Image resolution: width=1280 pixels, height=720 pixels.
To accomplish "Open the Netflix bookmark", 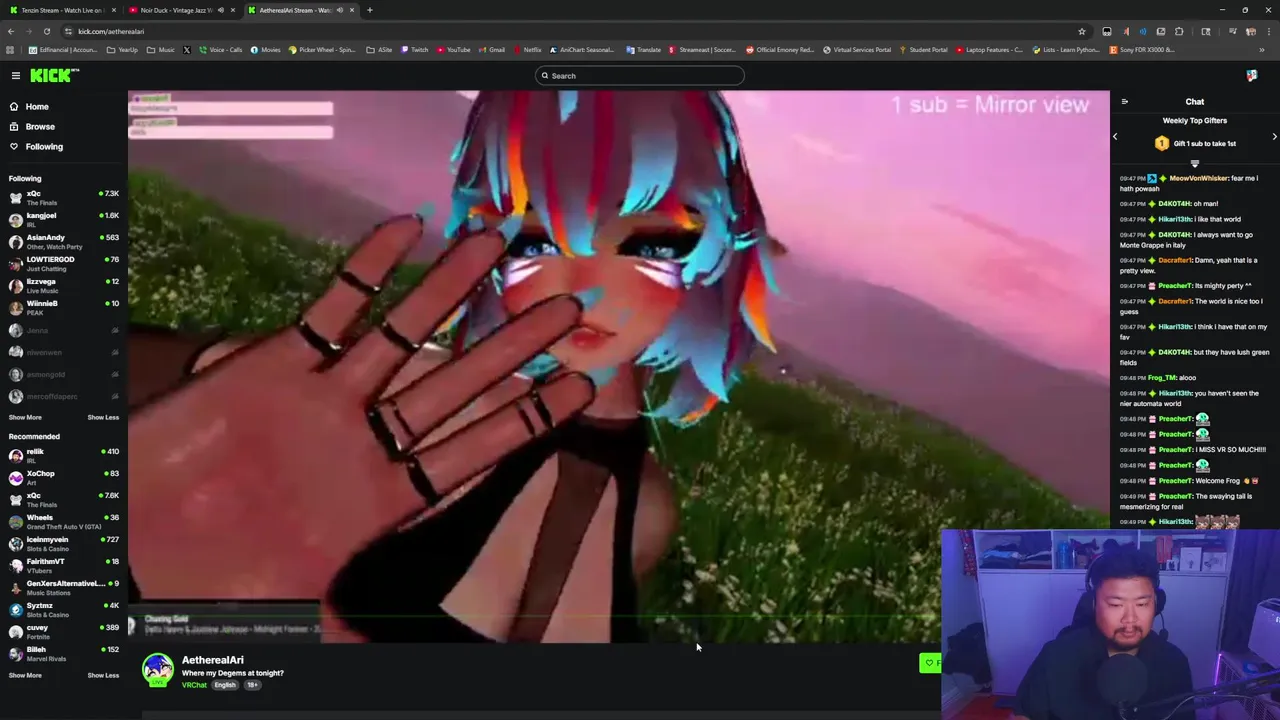I will coord(527,50).
